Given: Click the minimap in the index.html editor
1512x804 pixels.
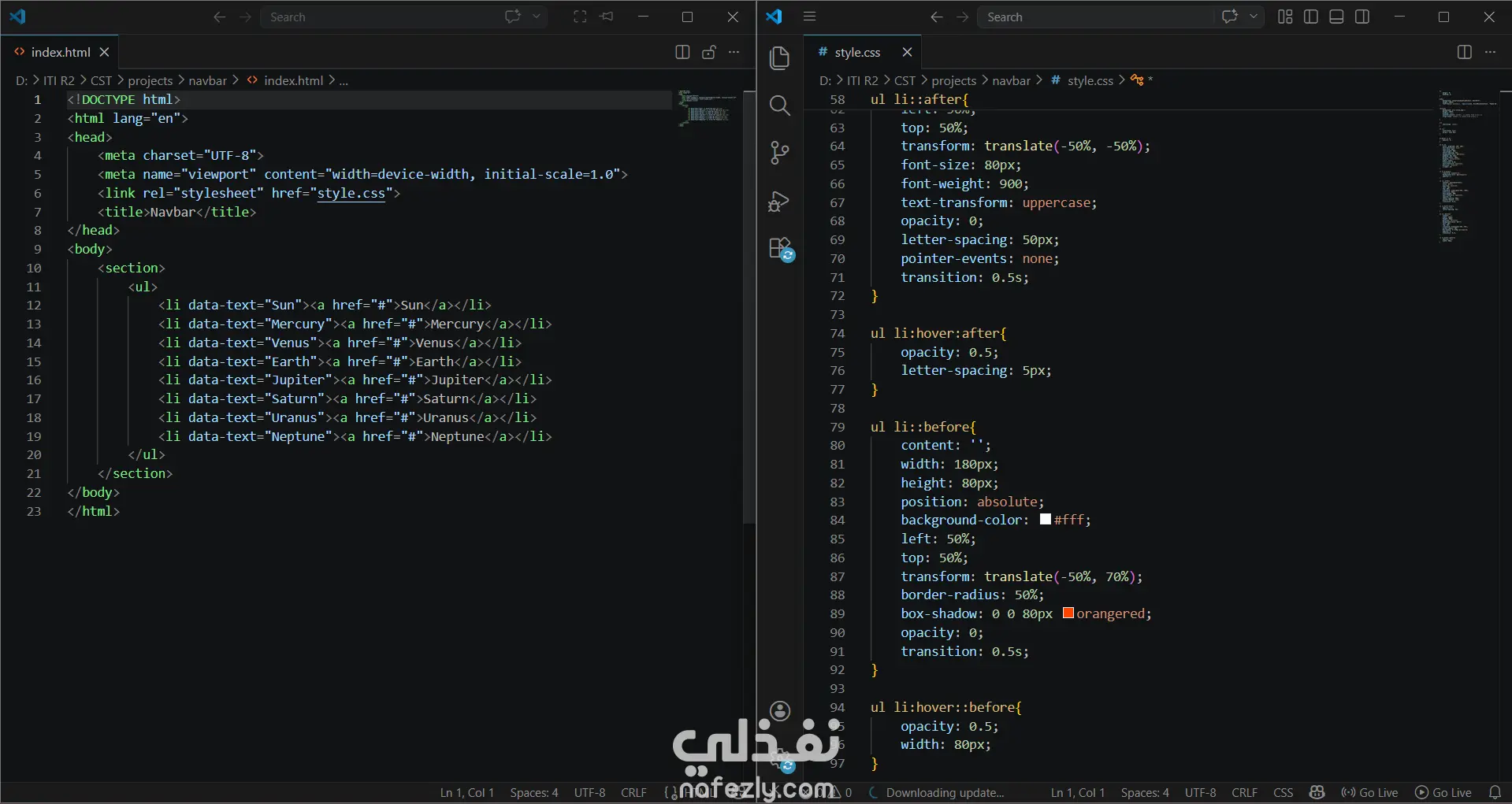Looking at the screenshot, I should pyautogui.click(x=708, y=107).
